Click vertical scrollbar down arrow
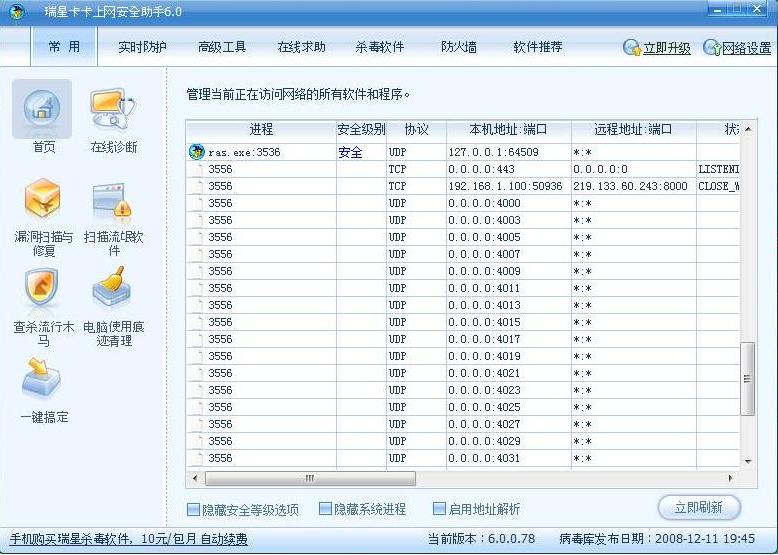The height and width of the screenshot is (555, 778). click(748, 461)
